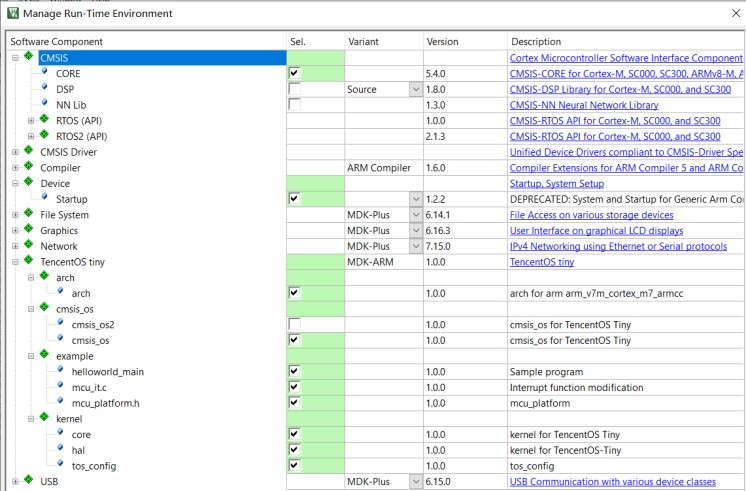Click the green diamond icon beside CMSIS Driver
746x491 pixels.
(x=29, y=150)
